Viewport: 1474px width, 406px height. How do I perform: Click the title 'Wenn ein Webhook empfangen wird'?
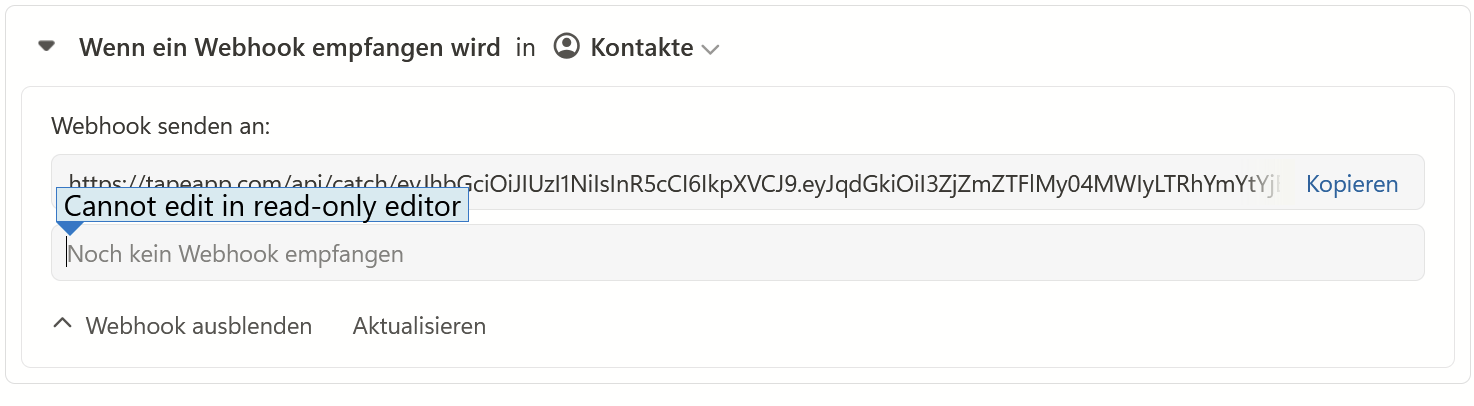pos(289,47)
